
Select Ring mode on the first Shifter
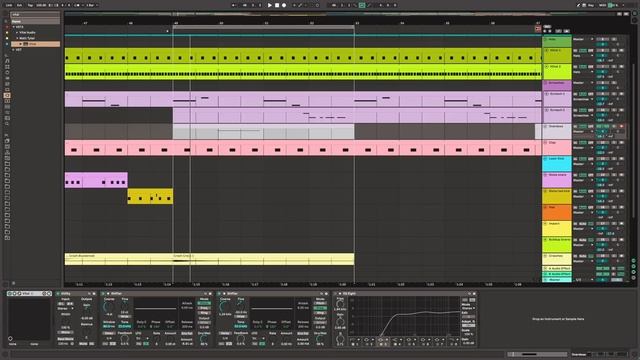[204, 313]
